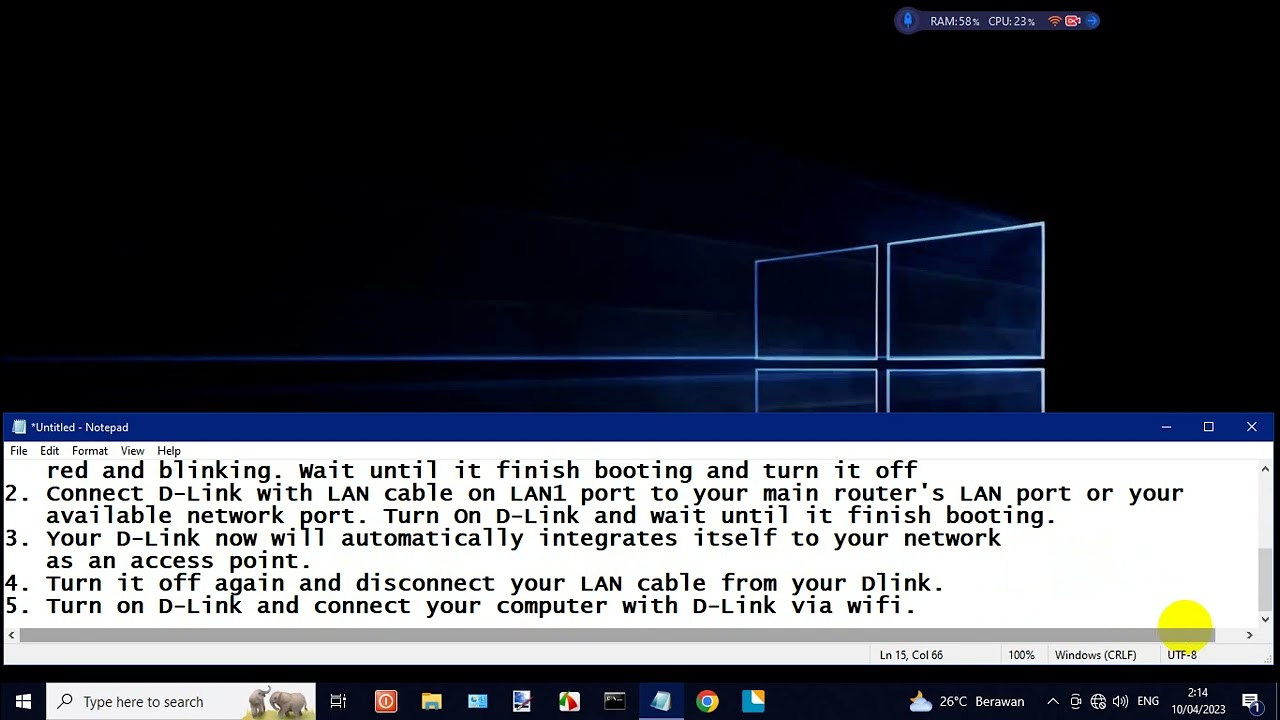1280x720 pixels.
Task: Open the Format menu
Action: tap(90, 451)
